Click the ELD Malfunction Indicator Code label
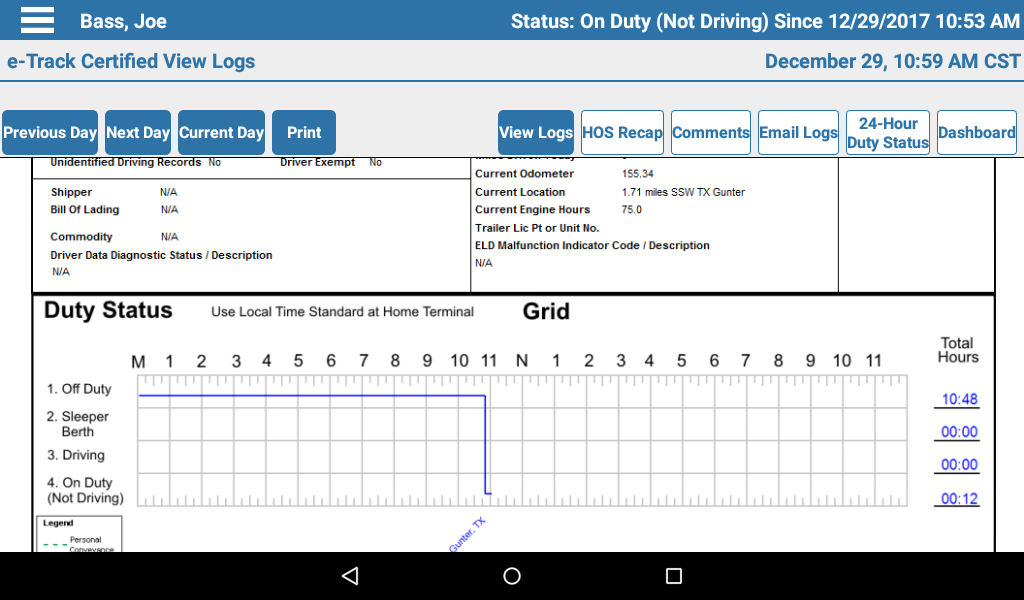Viewport: 1024px width, 600px height. 592,245
